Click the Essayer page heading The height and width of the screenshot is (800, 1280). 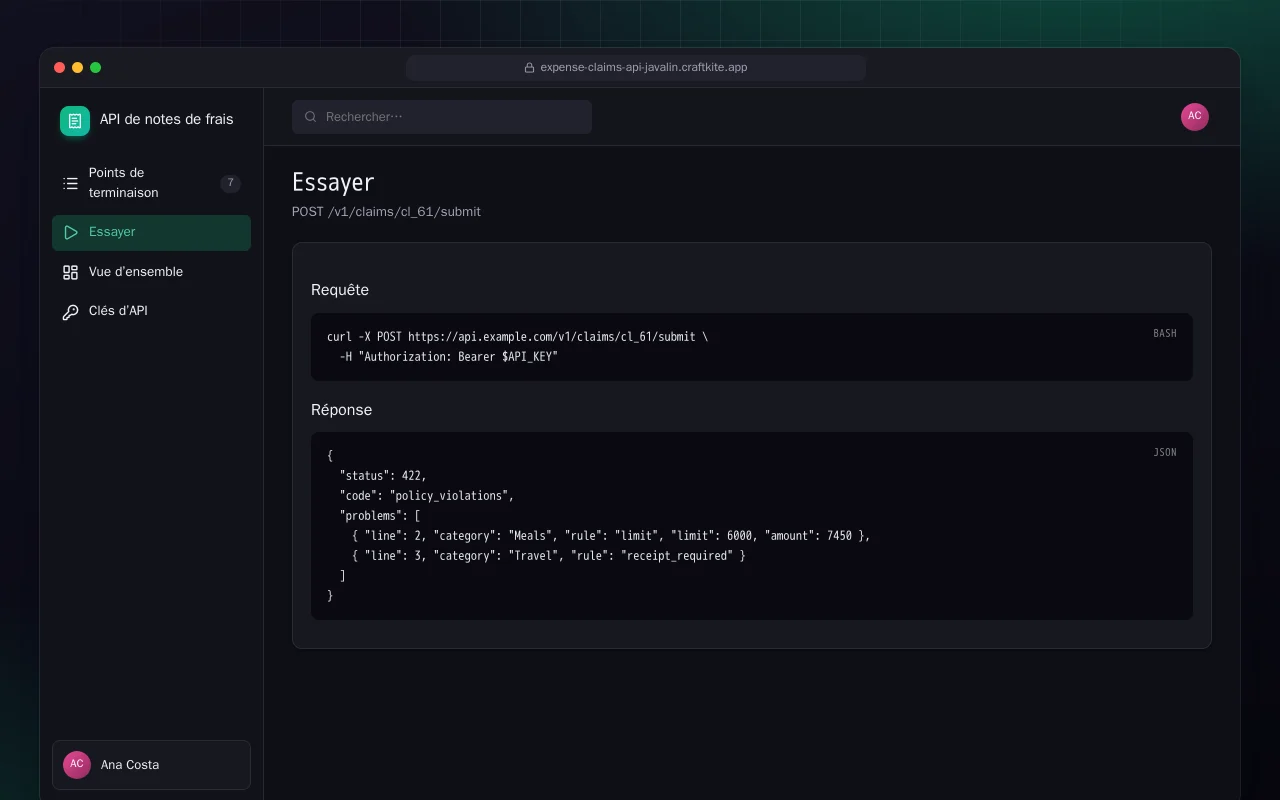pyautogui.click(x=333, y=182)
